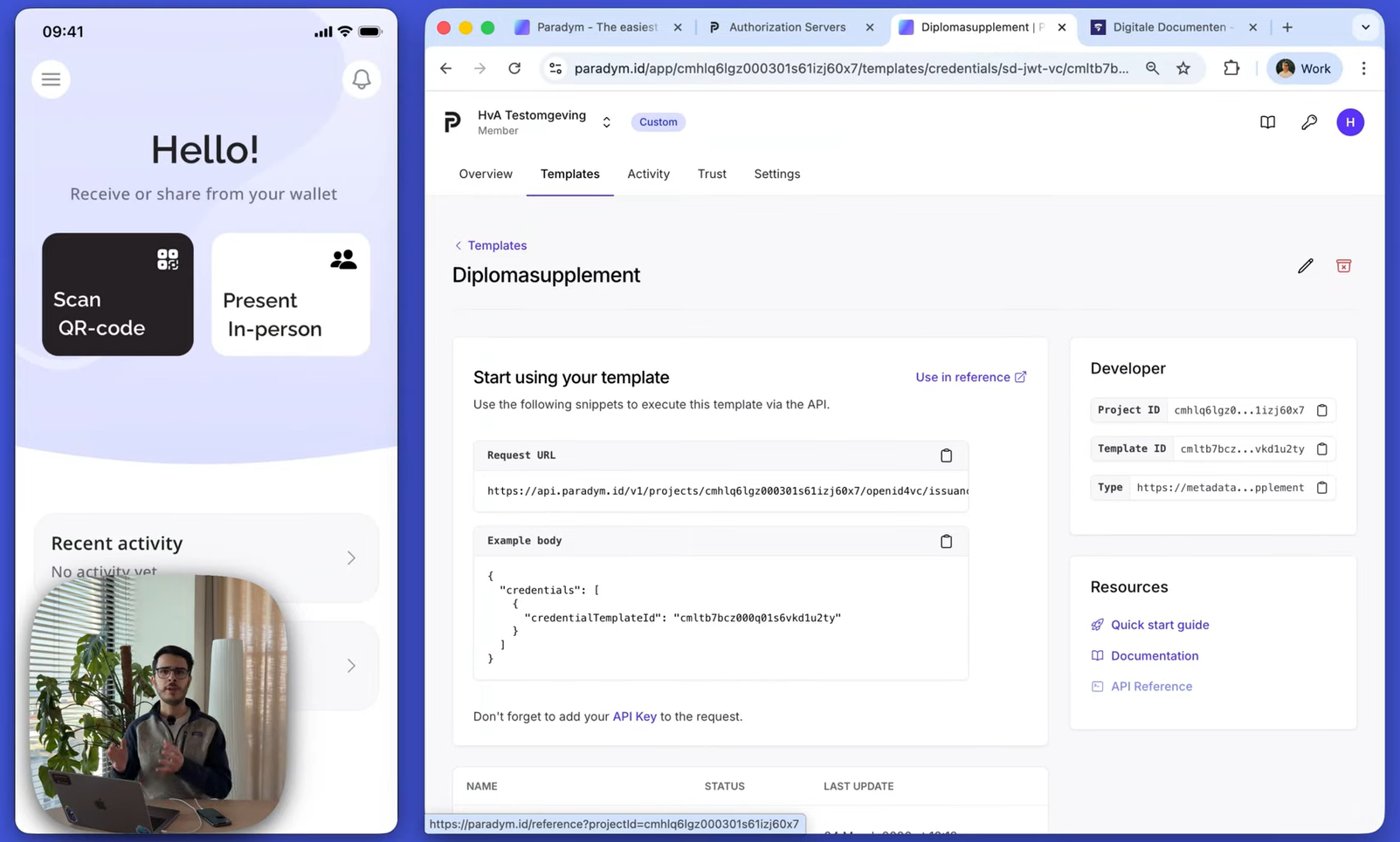Click the zoom magnifier in address bar
Image resolution: width=1400 pixels, height=842 pixels.
(x=1152, y=68)
